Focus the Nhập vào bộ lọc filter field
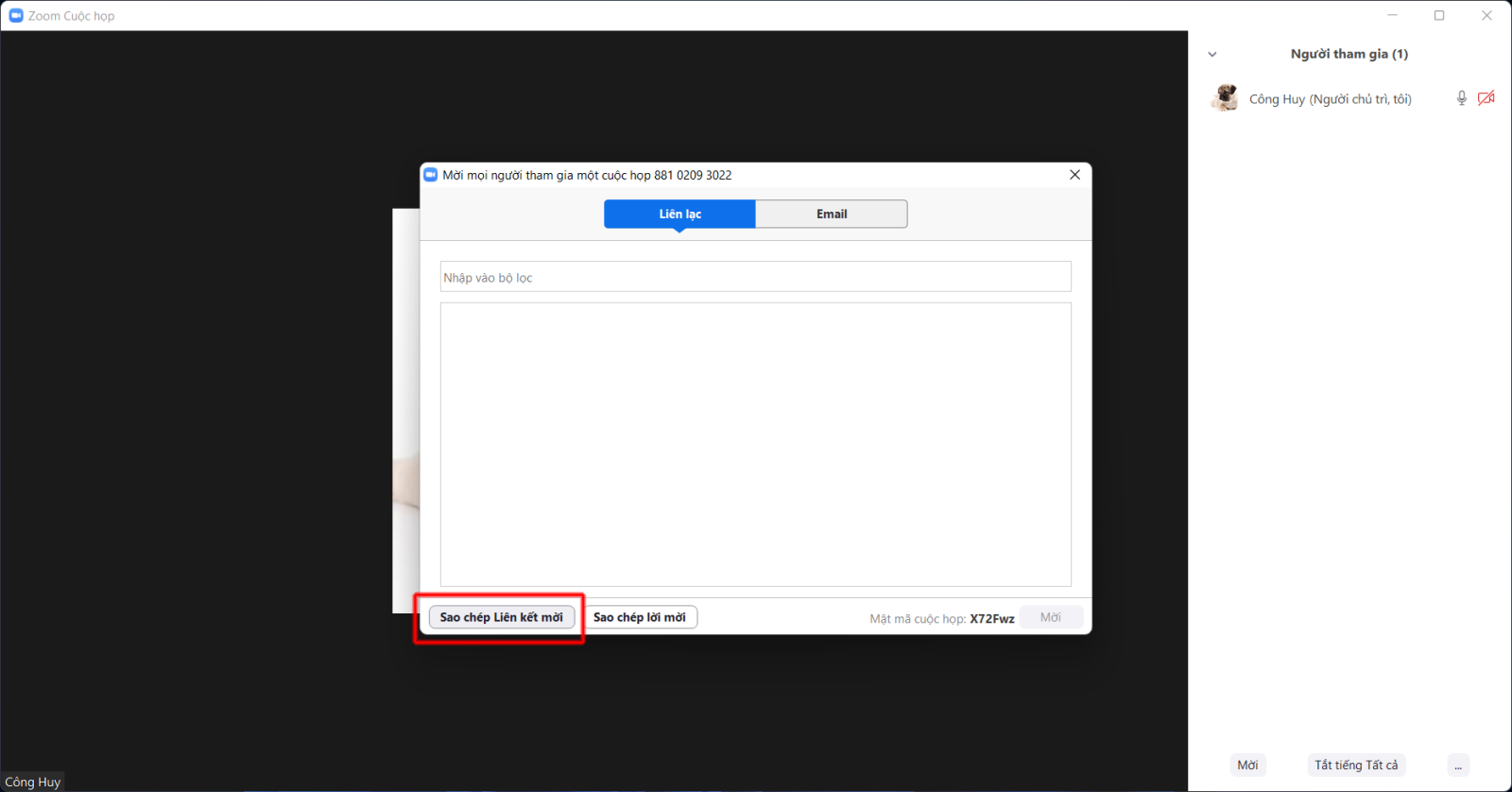 [x=755, y=277]
